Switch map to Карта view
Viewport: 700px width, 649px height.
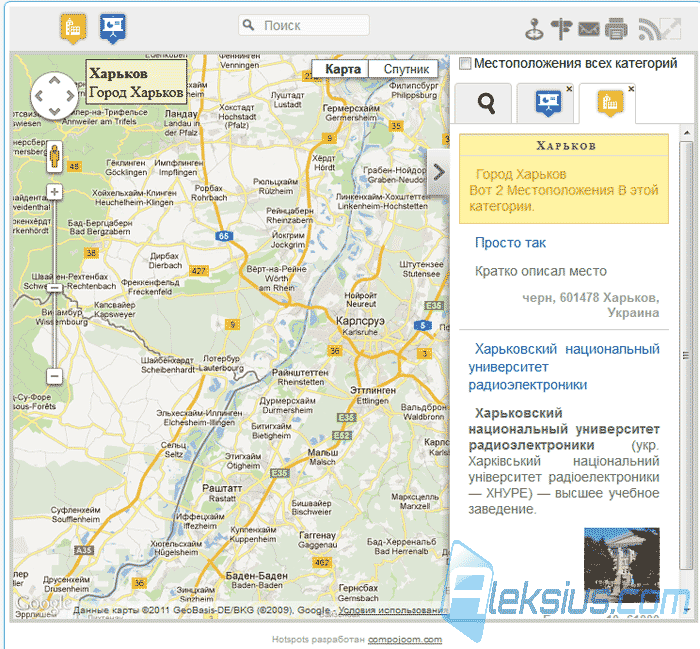click(x=342, y=69)
